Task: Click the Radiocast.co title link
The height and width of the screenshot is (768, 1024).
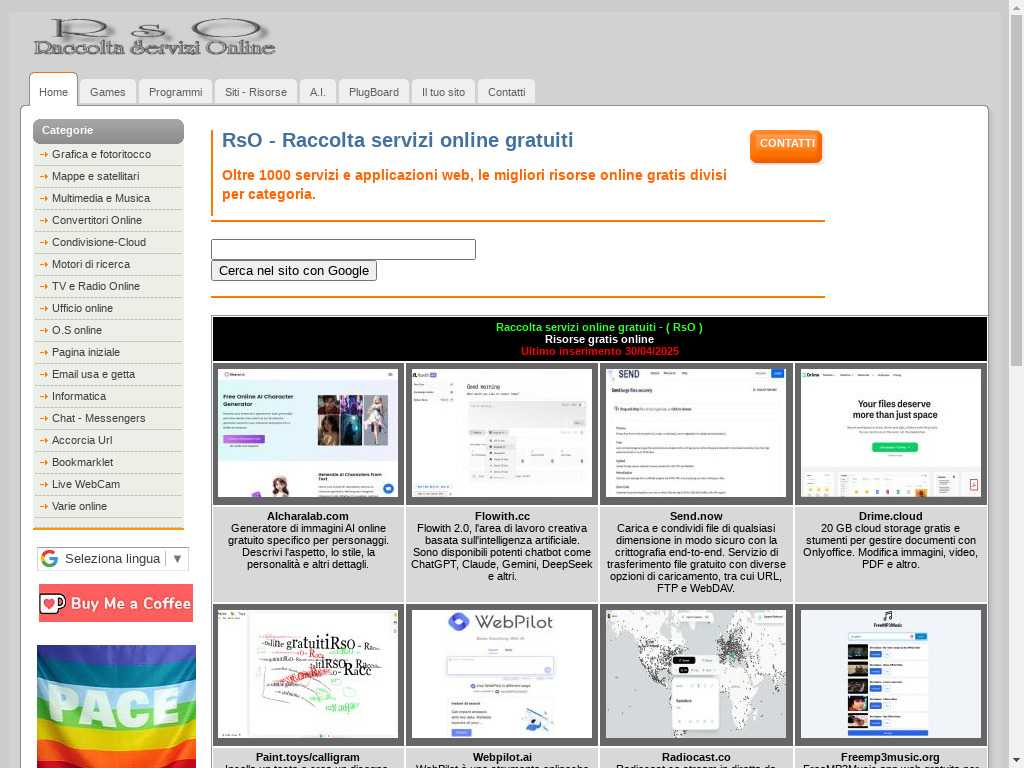Action: click(x=696, y=757)
